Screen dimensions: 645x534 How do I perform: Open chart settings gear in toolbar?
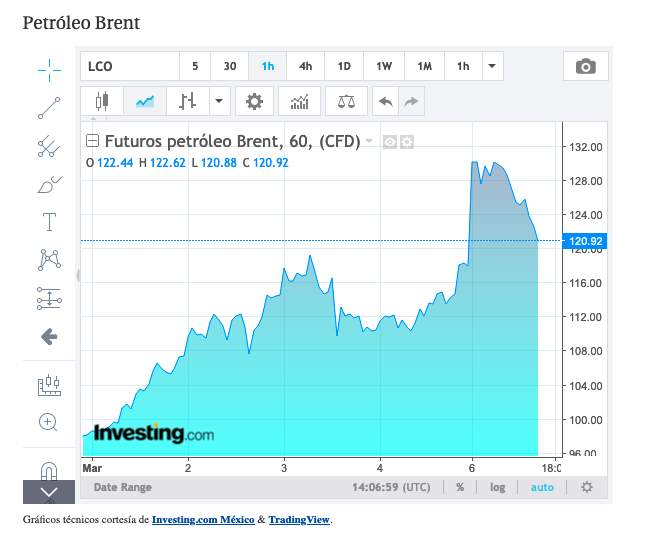(x=255, y=101)
